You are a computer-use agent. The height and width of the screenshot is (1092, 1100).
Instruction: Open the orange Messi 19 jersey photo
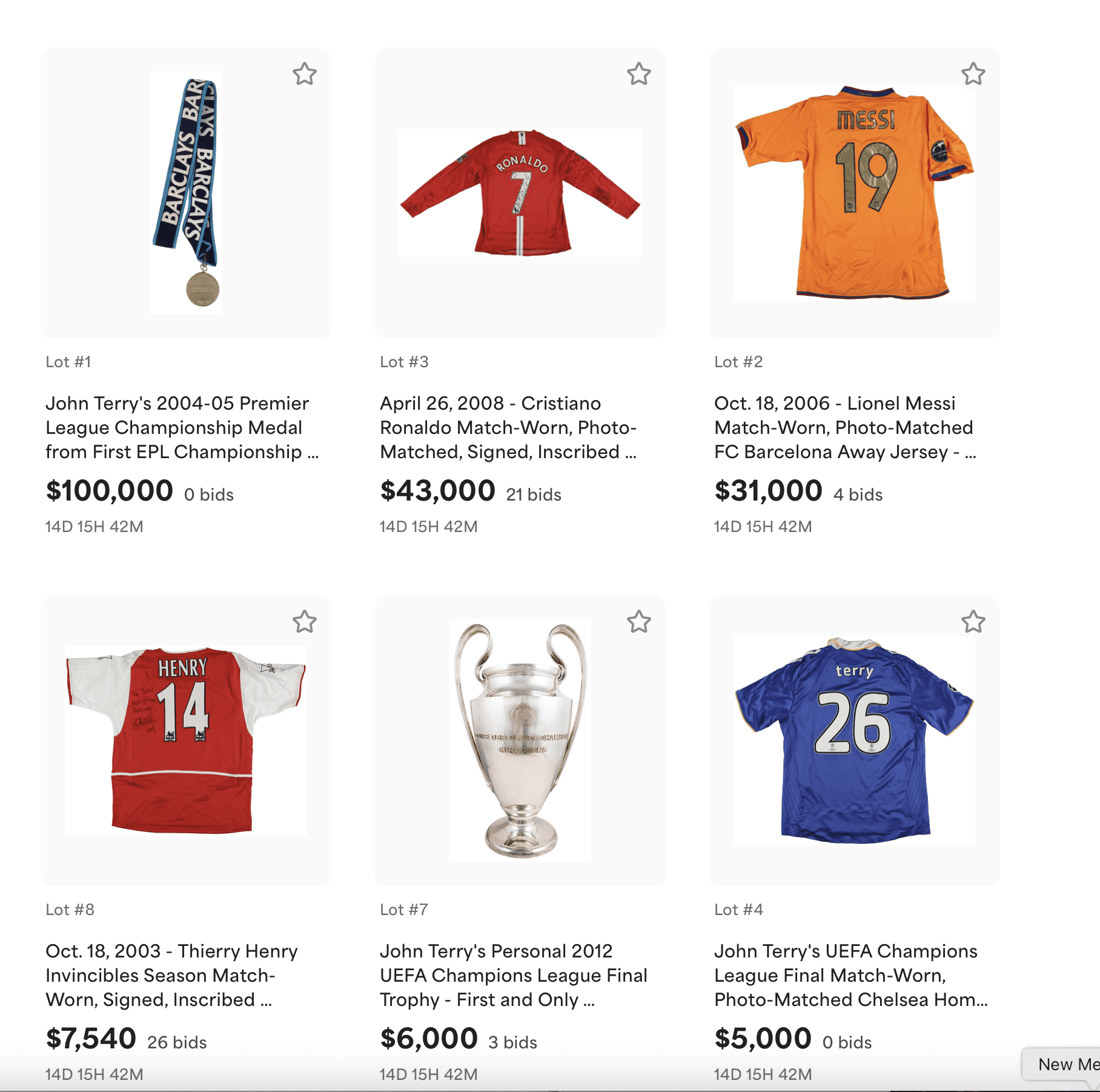click(854, 193)
